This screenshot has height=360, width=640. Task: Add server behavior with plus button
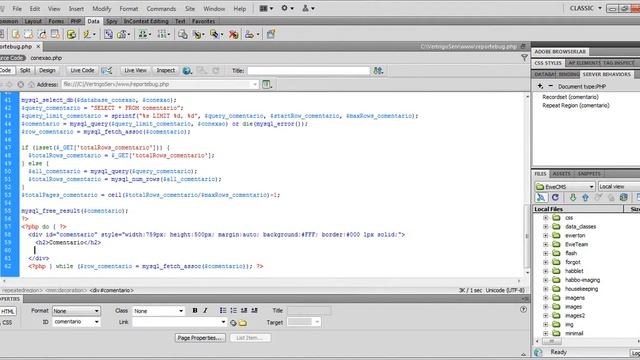540,86
